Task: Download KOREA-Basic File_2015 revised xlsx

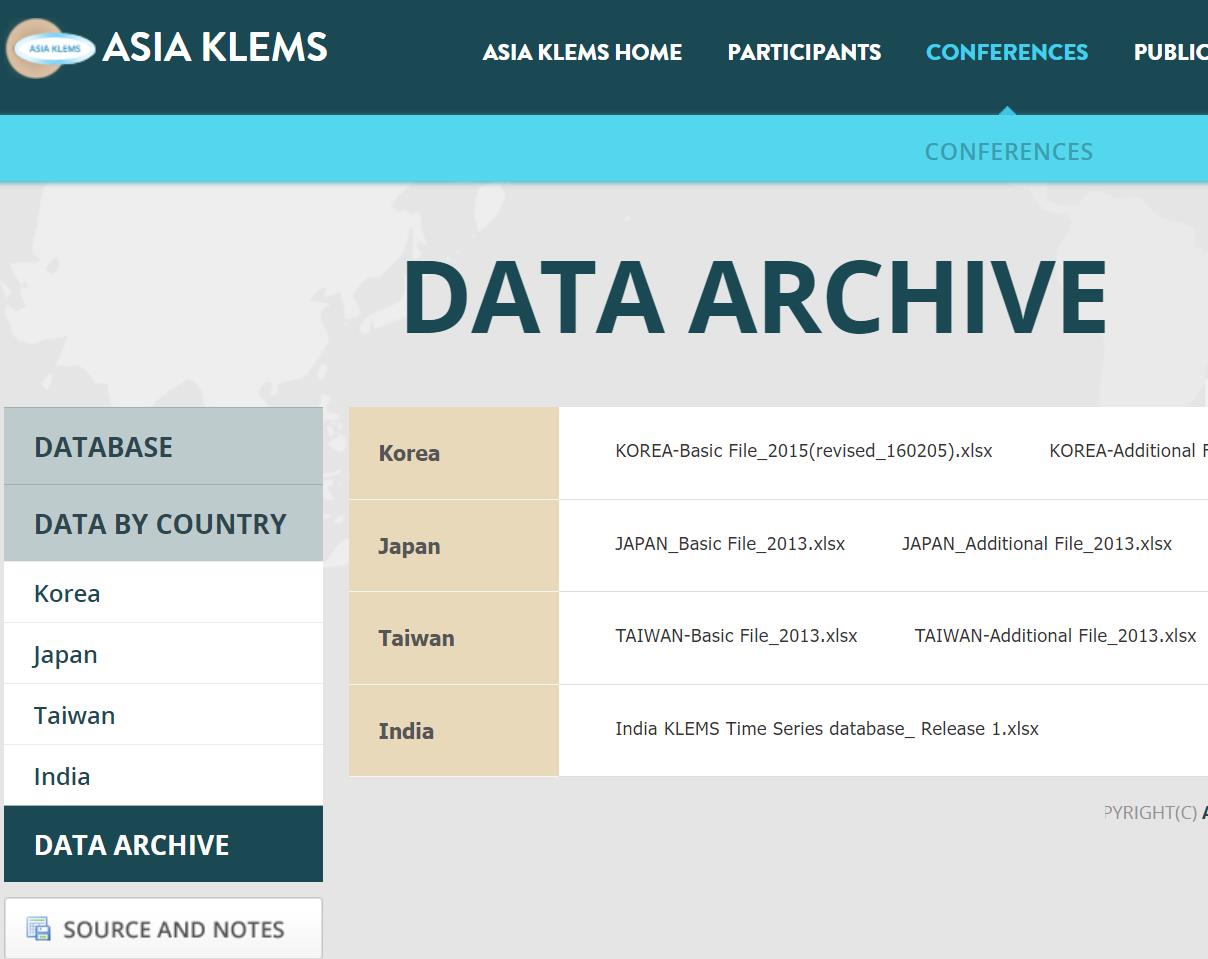Action: [803, 451]
